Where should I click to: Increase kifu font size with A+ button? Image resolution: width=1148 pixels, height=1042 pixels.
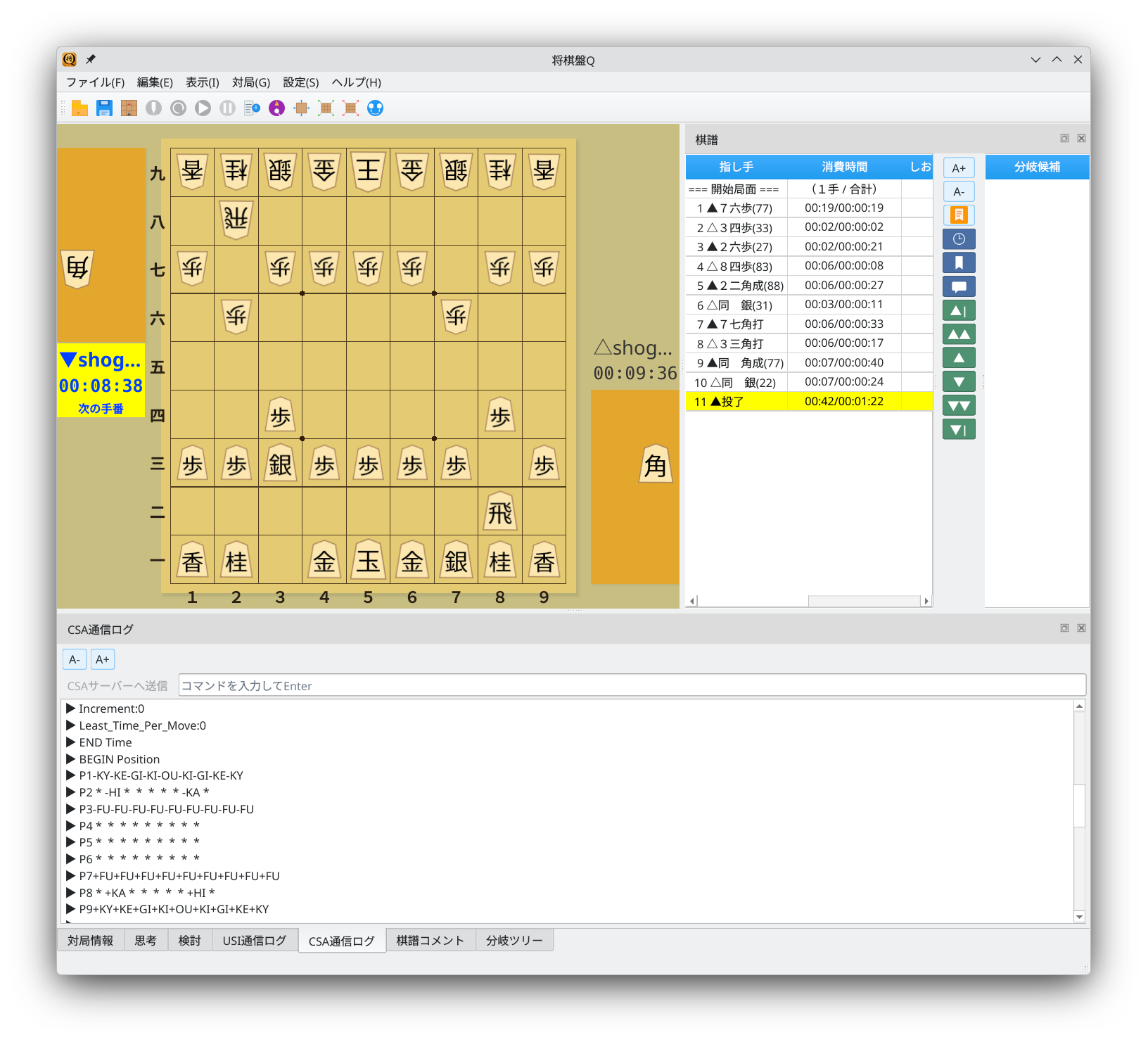click(958, 168)
